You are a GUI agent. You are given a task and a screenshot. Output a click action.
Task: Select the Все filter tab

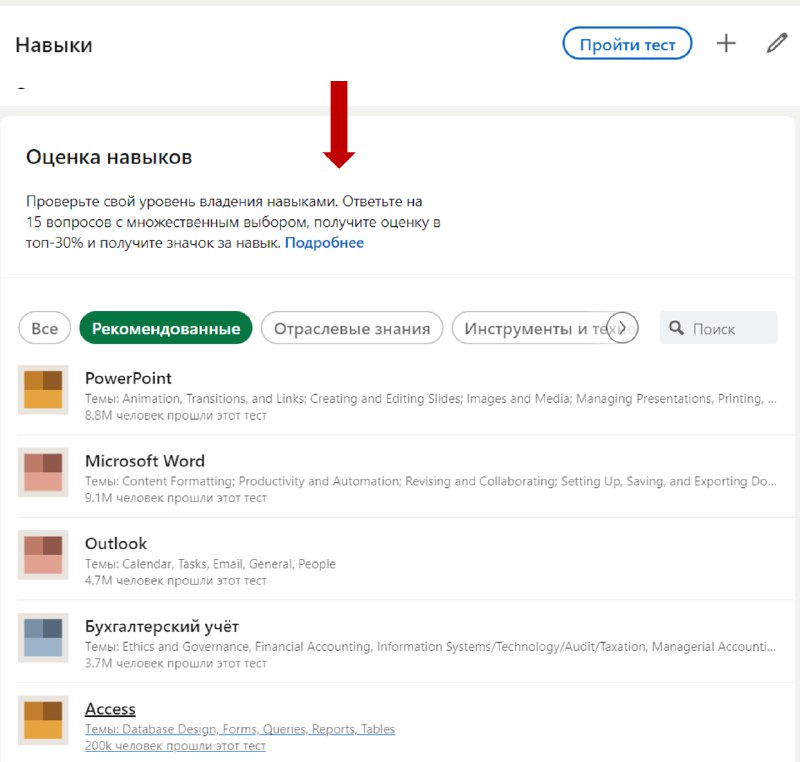[44, 328]
